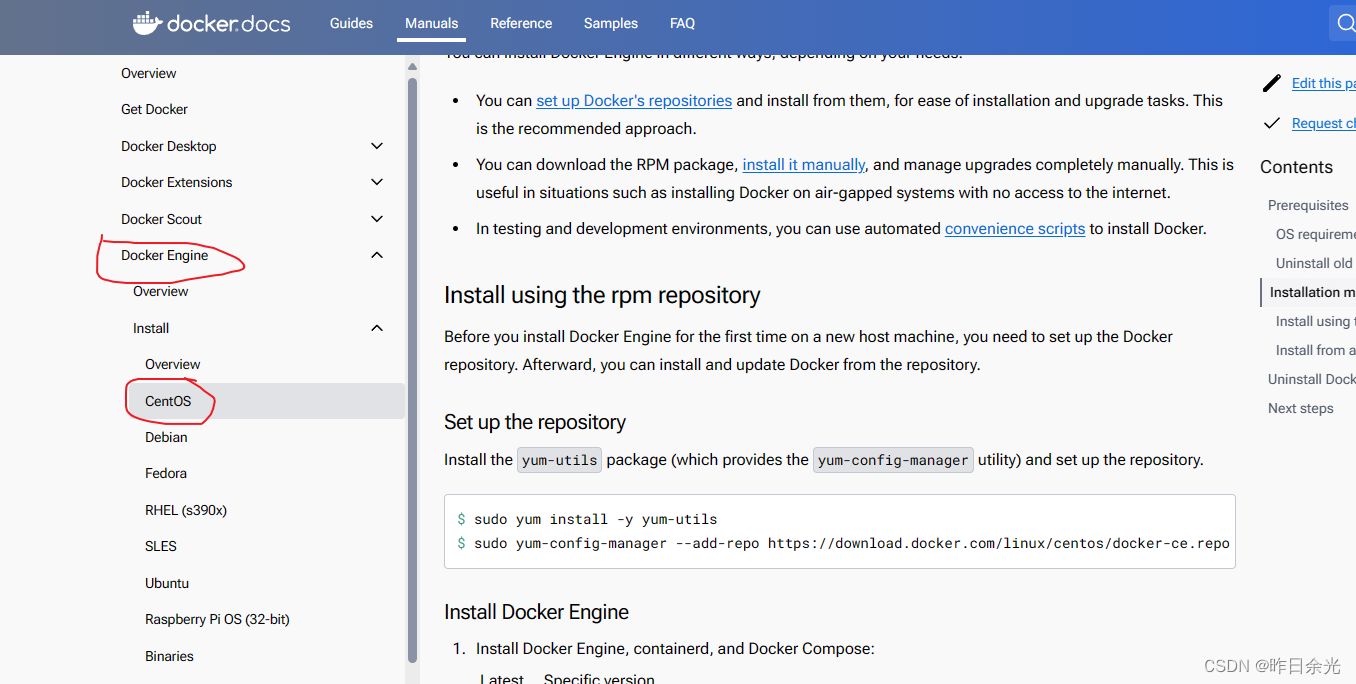Screen dimensions: 1356x684
Task: Open the Ubuntu install page
Action: [167, 583]
